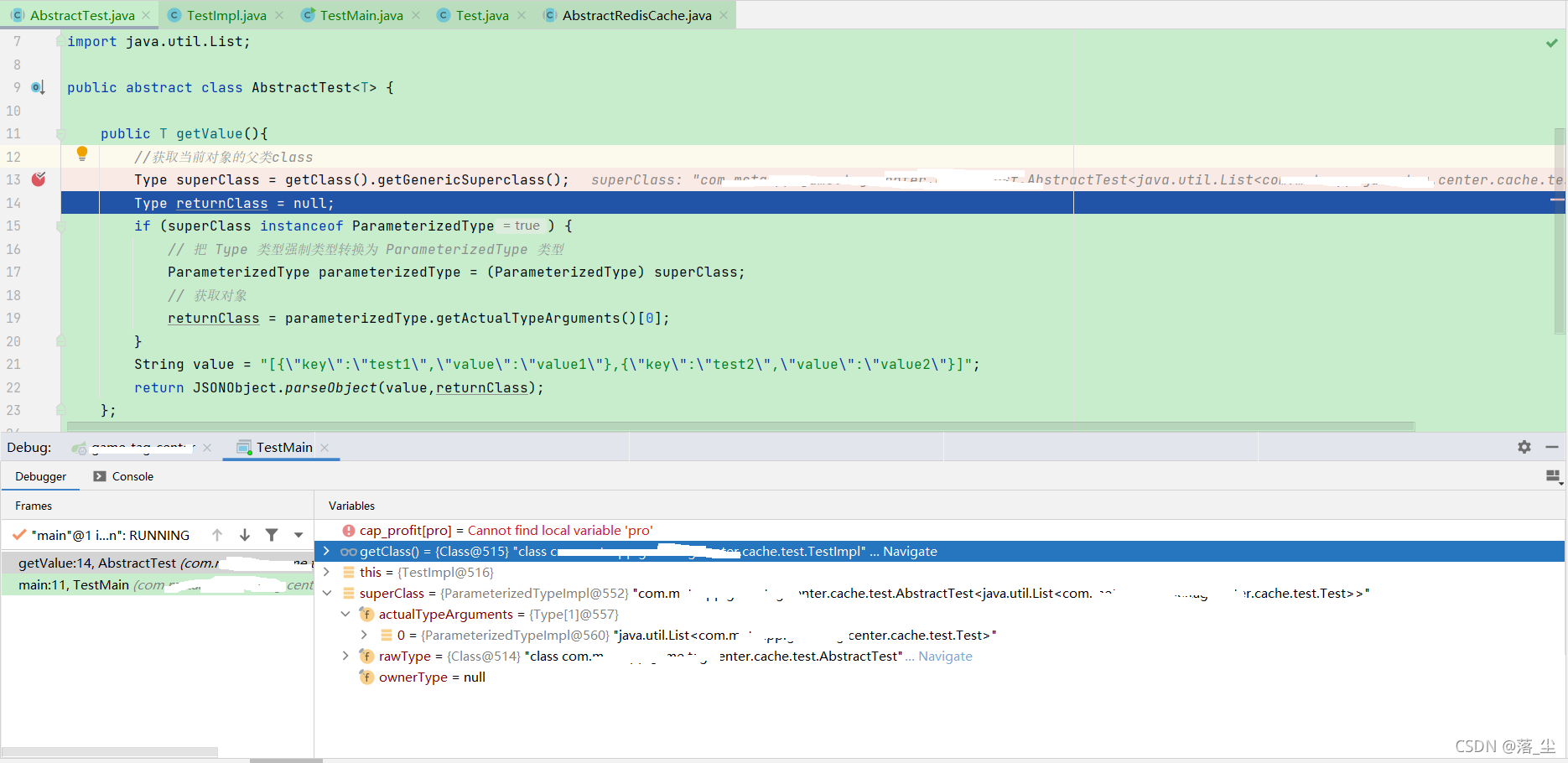This screenshot has width=1568, height=763.
Task: Open the thread selector dropdown arrow
Action: tap(299, 535)
